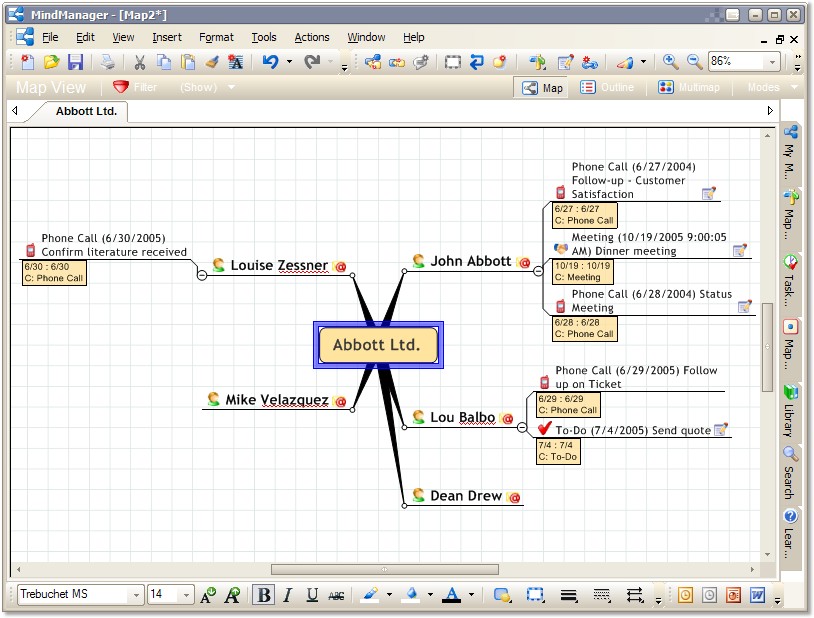
Task: Click the Paste clipboard icon
Action: tap(188, 62)
